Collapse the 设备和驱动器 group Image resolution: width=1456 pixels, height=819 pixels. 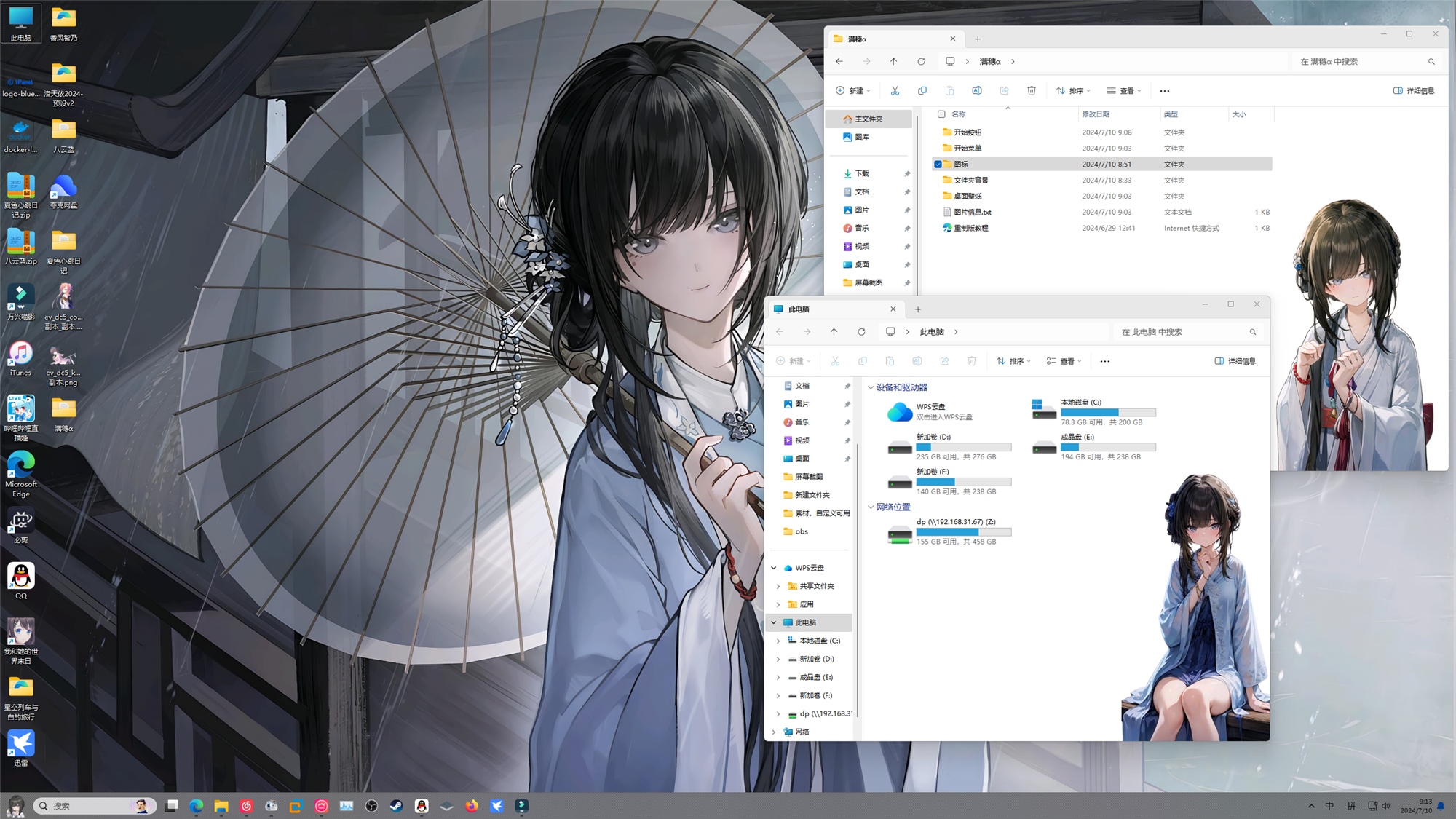871,388
